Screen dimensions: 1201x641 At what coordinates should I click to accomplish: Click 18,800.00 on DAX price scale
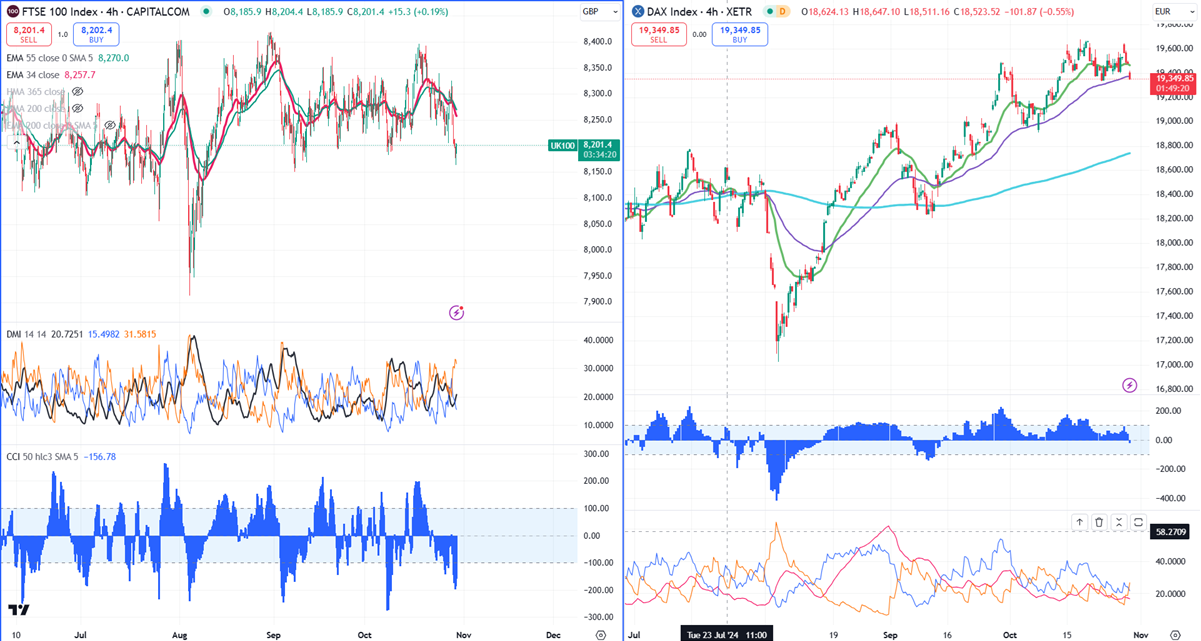pos(1174,145)
